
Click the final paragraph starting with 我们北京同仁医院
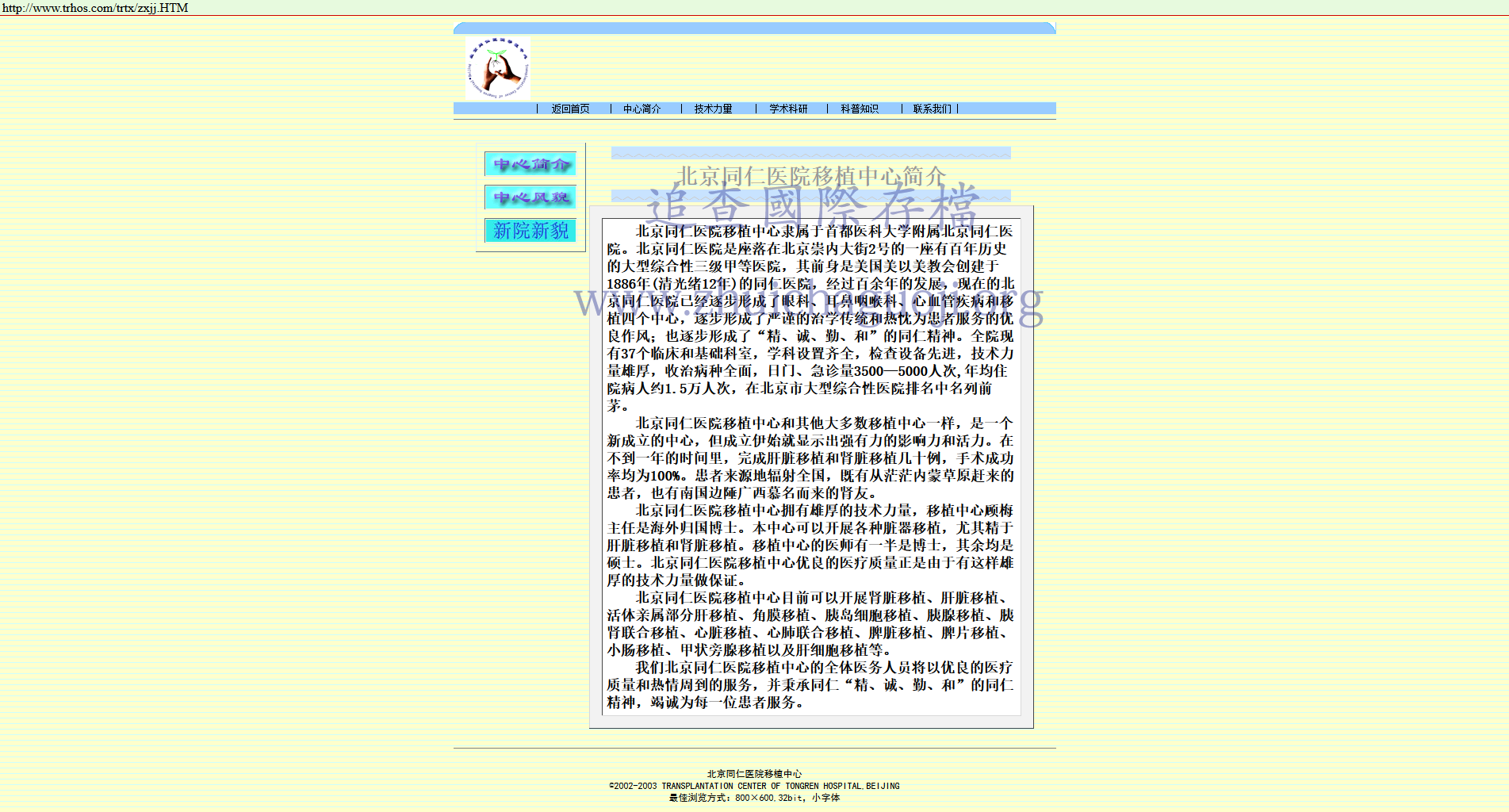tap(810, 684)
